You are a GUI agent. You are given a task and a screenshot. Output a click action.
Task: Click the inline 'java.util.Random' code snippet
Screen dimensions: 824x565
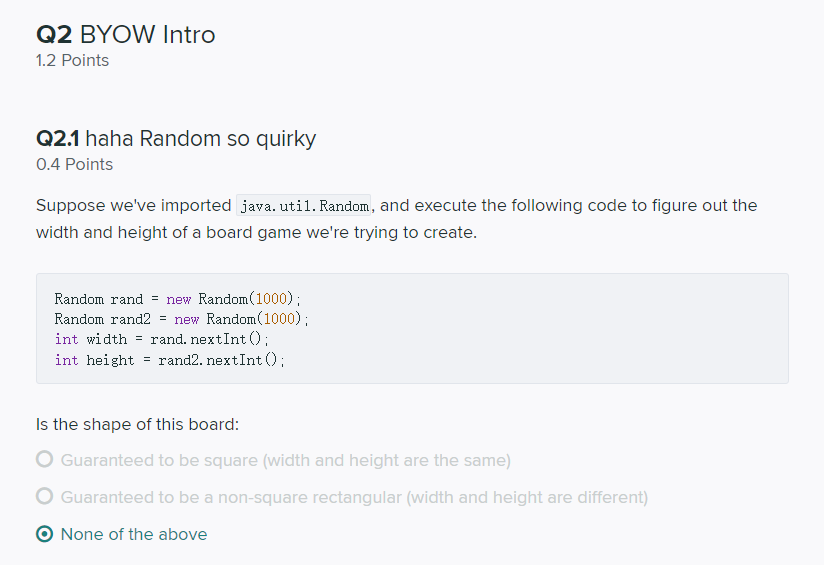coord(304,206)
